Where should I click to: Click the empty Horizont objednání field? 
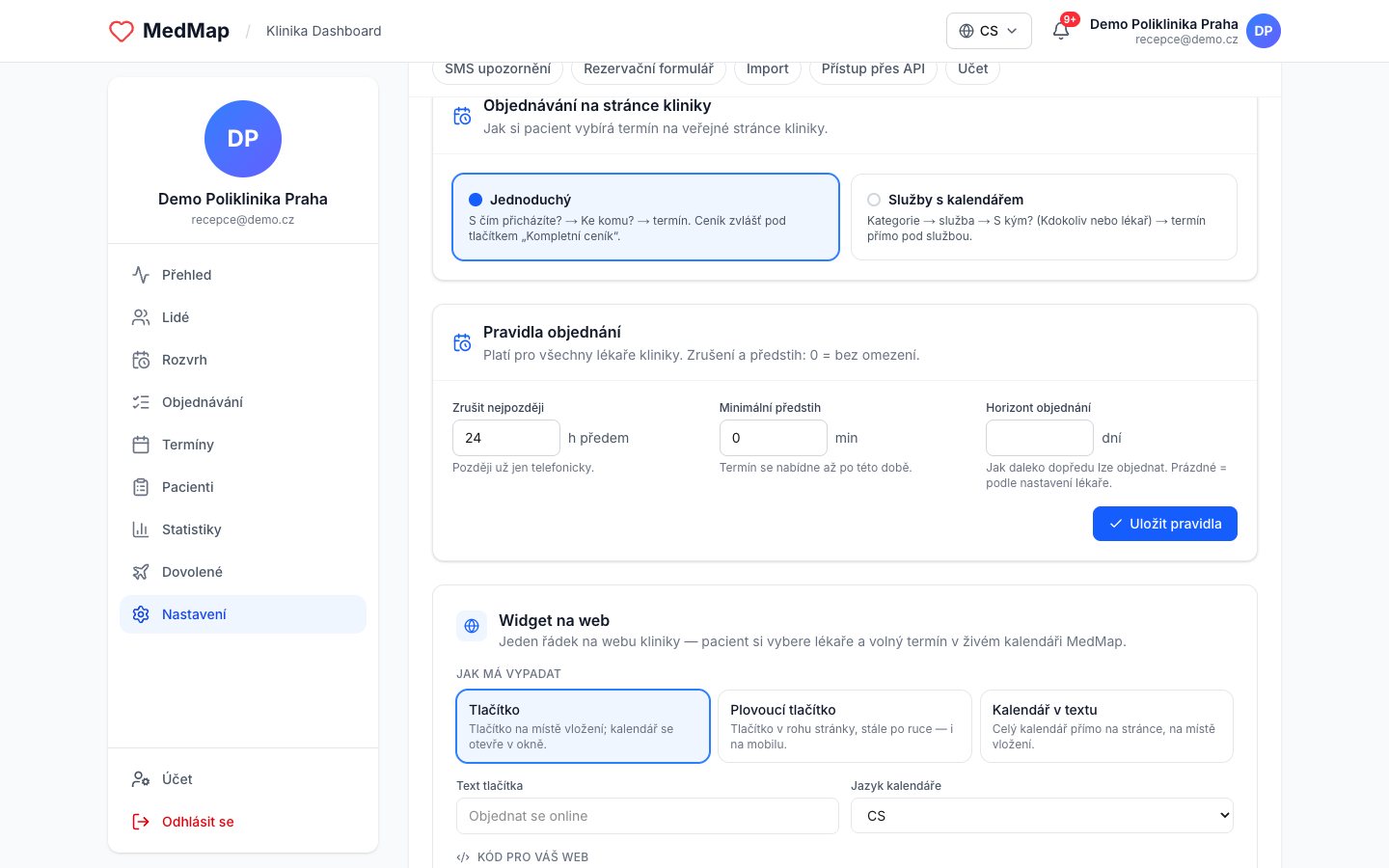pos(1040,438)
